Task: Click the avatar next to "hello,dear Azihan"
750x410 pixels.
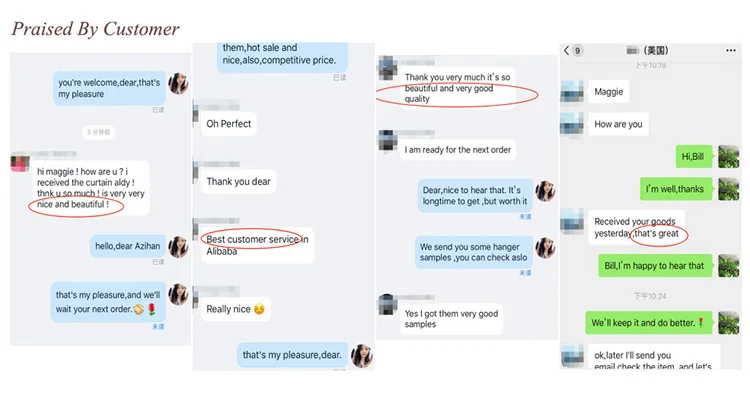Action: (x=178, y=247)
